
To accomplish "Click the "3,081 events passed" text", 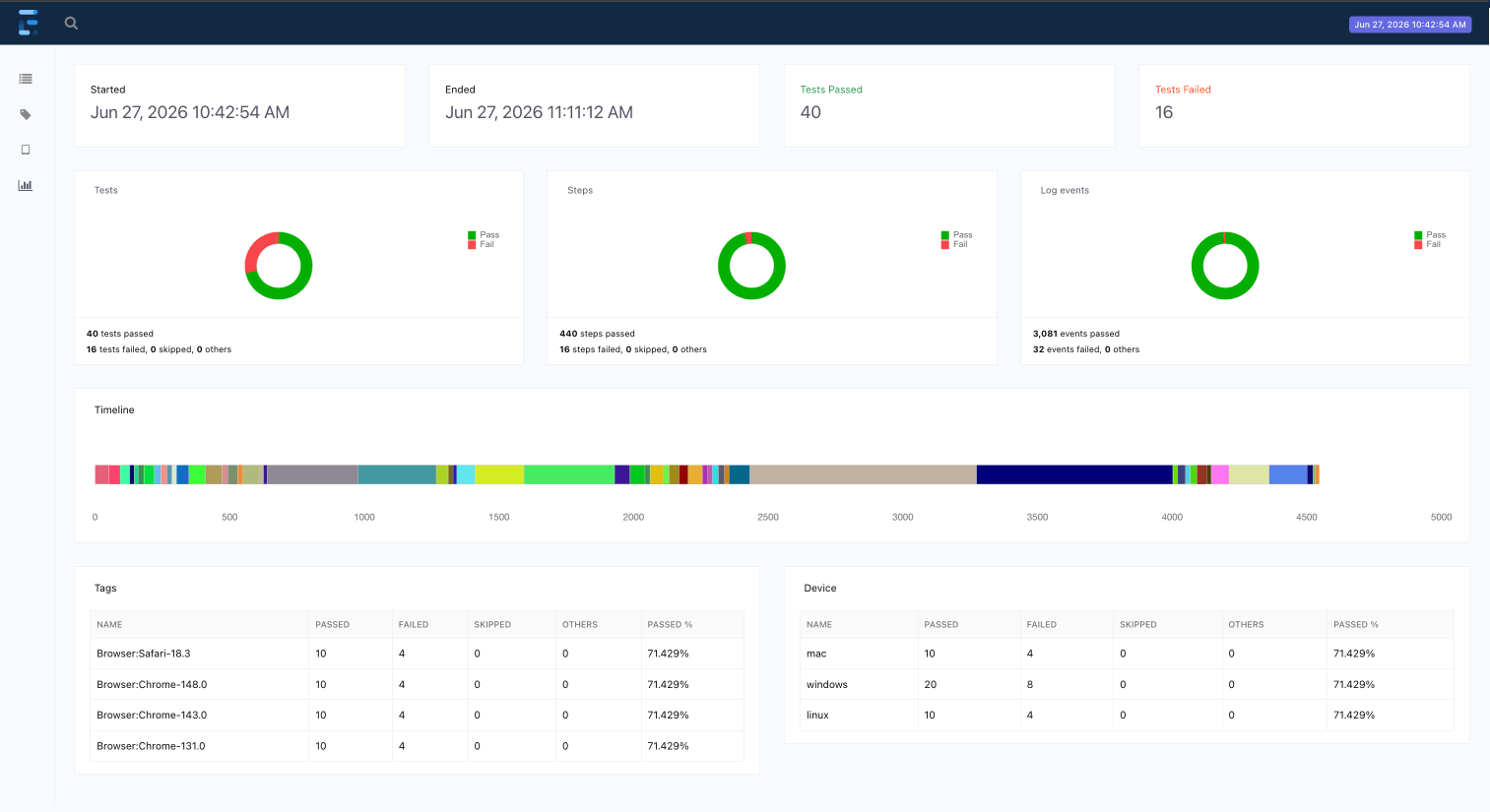I will point(1076,334).
